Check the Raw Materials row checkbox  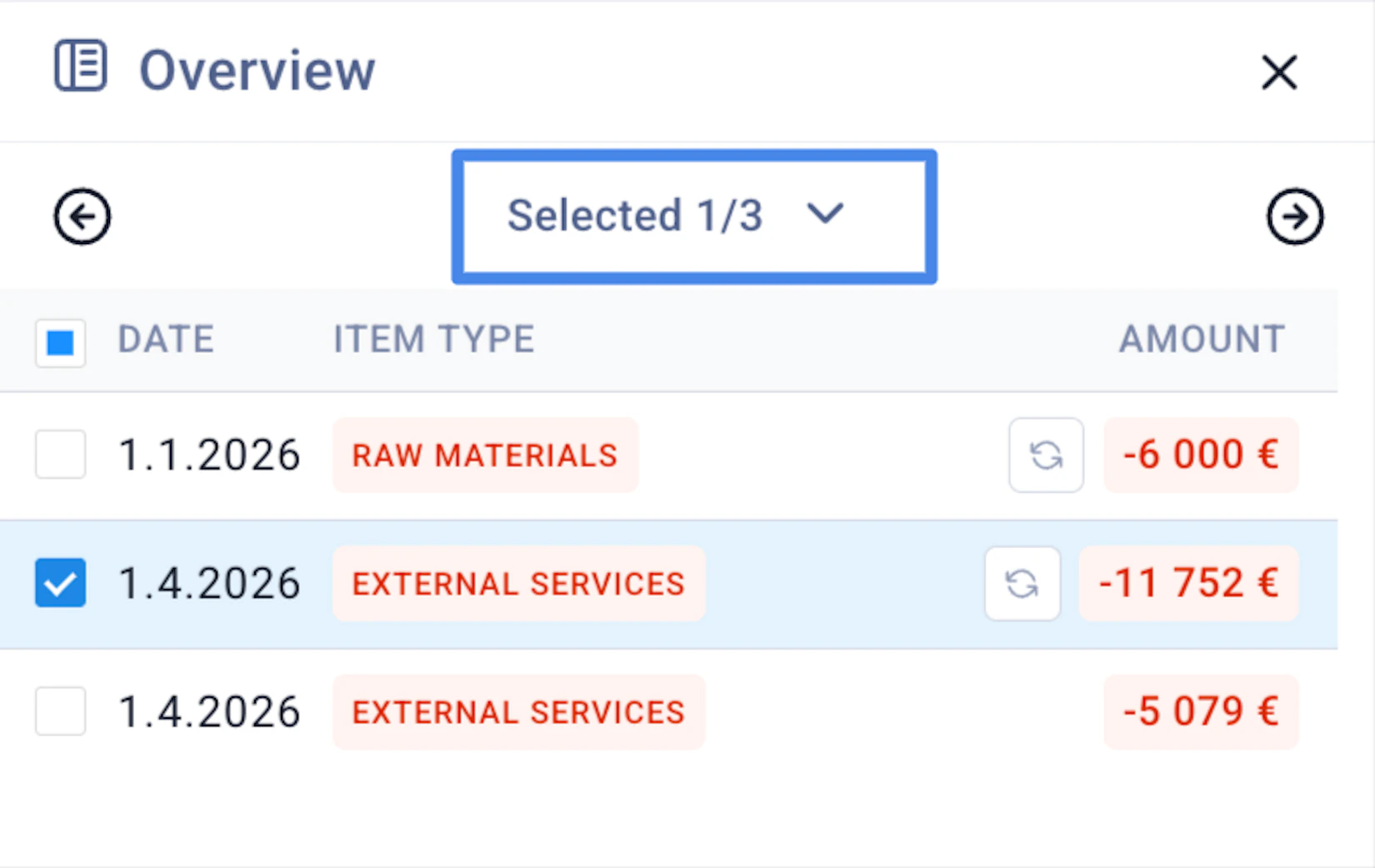pos(60,455)
